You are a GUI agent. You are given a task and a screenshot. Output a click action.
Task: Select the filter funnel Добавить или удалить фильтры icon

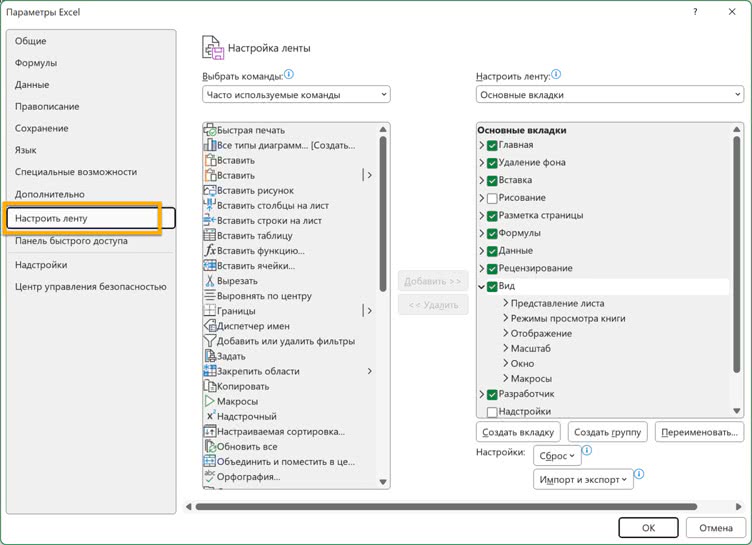pos(210,341)
